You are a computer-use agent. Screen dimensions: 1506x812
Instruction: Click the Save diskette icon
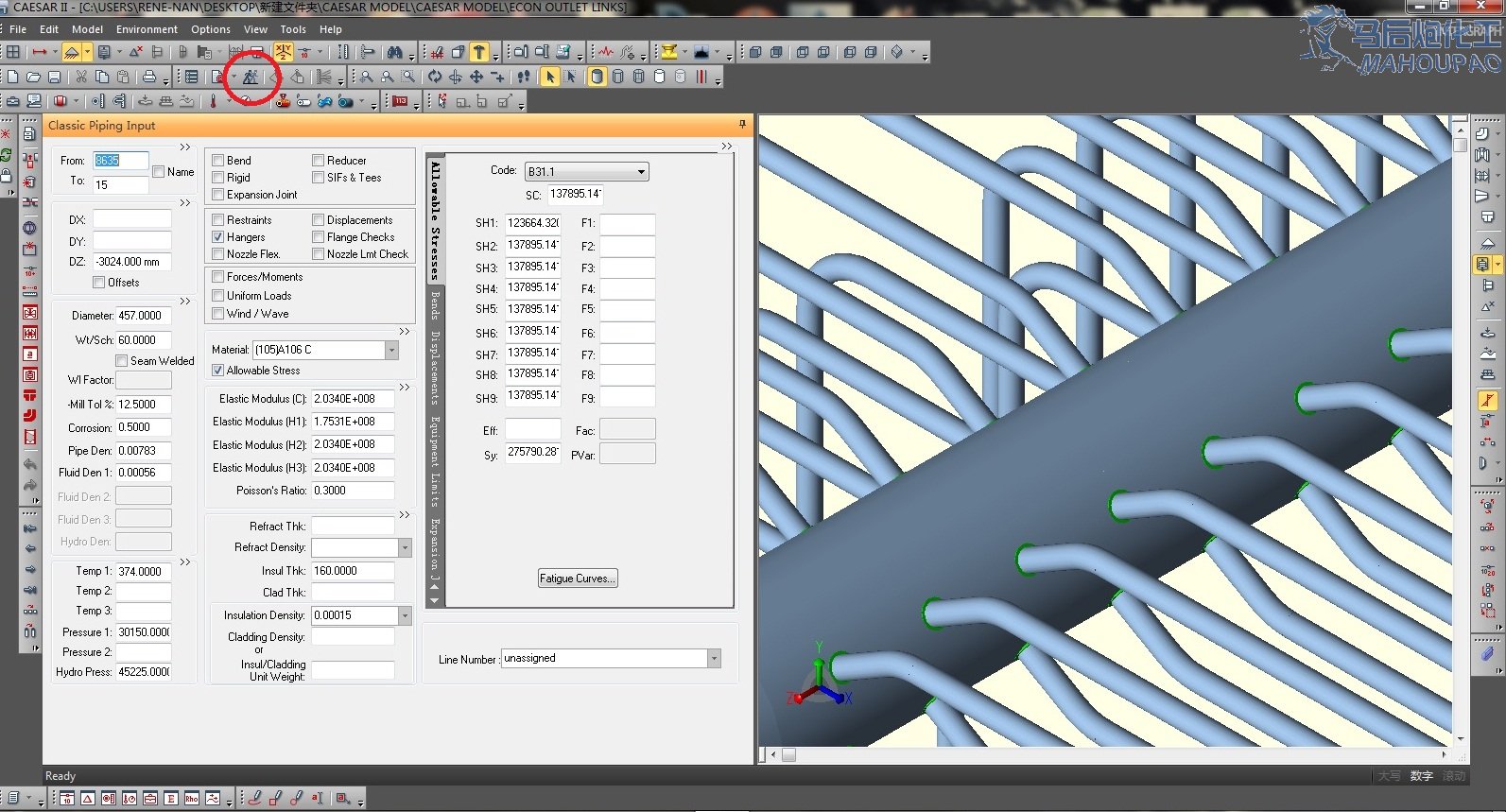(54, 77)
